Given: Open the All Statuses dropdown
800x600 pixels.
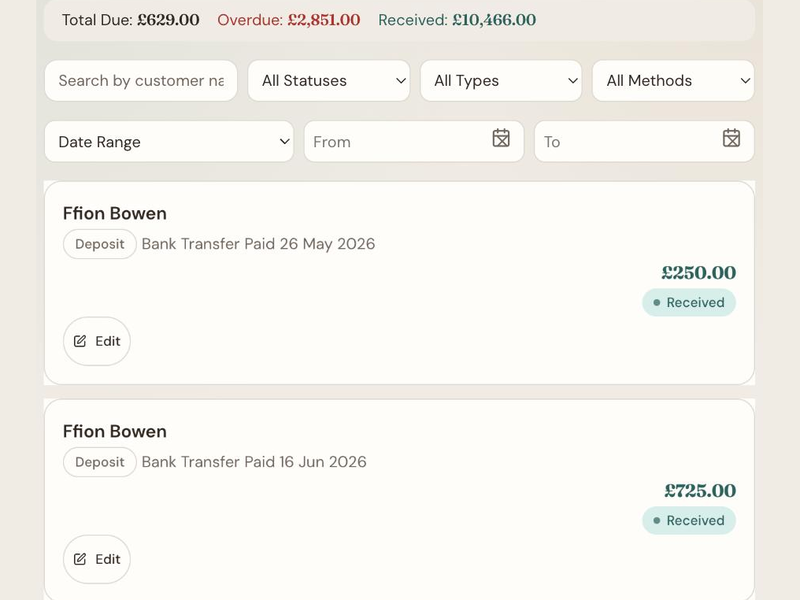Looking at the screenshot, I should pos(329,81).
